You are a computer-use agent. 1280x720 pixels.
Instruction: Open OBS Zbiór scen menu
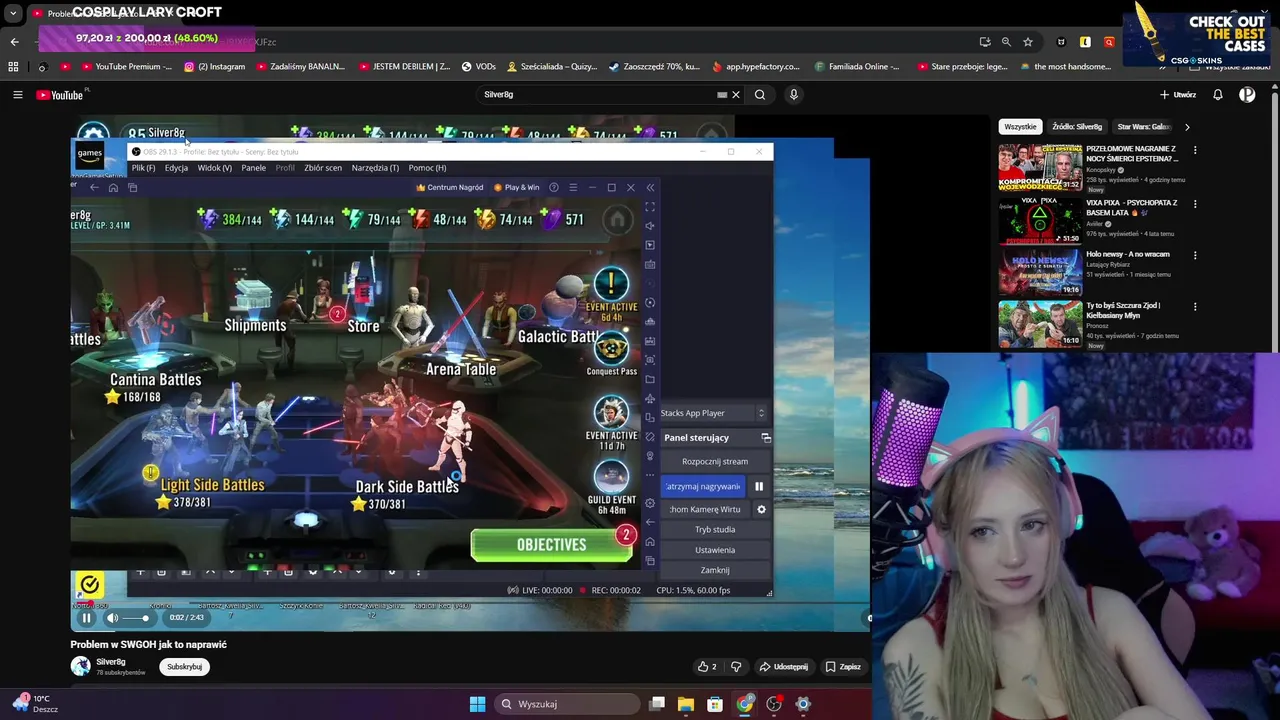click(x=323, y=168)
